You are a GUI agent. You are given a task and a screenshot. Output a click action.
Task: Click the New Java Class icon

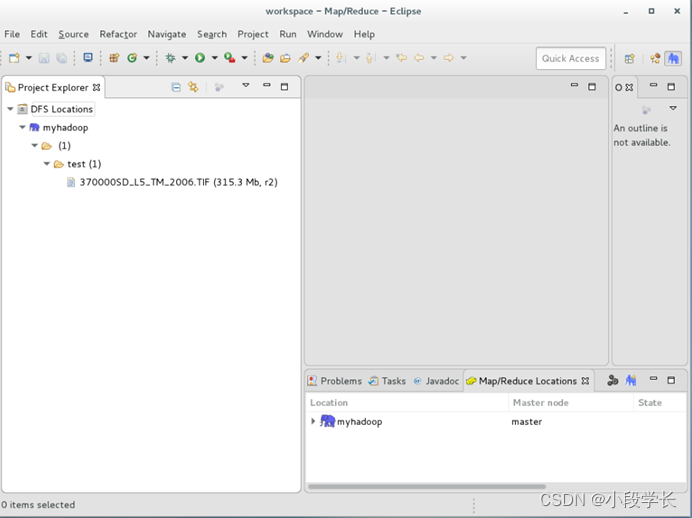point(132,58)
